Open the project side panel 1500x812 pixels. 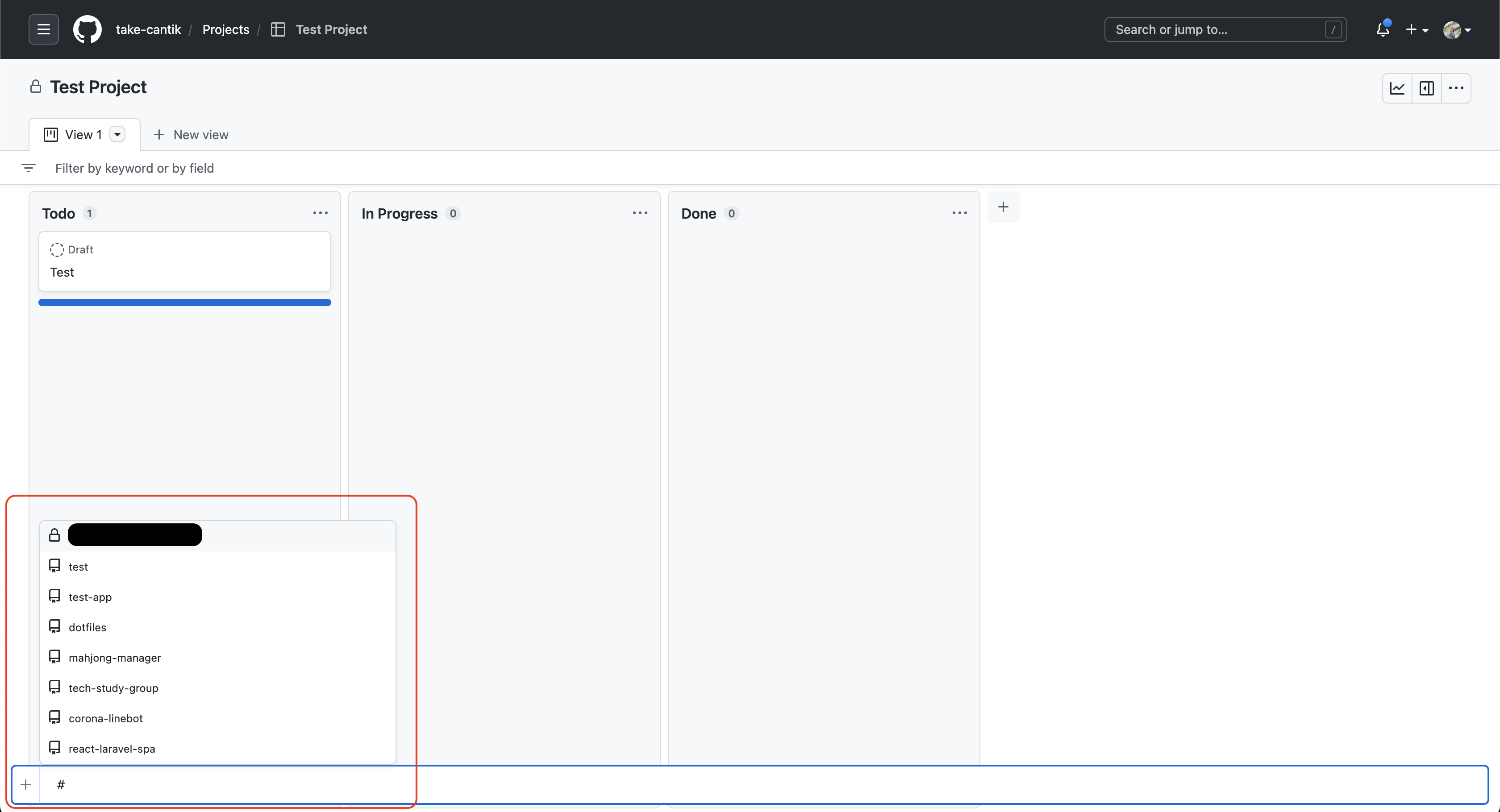pyautogui.click(x=1427, y=88)
